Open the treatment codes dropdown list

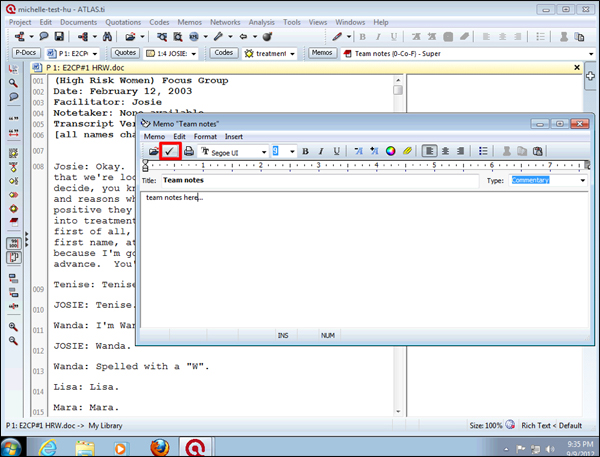tap(294, 53)
